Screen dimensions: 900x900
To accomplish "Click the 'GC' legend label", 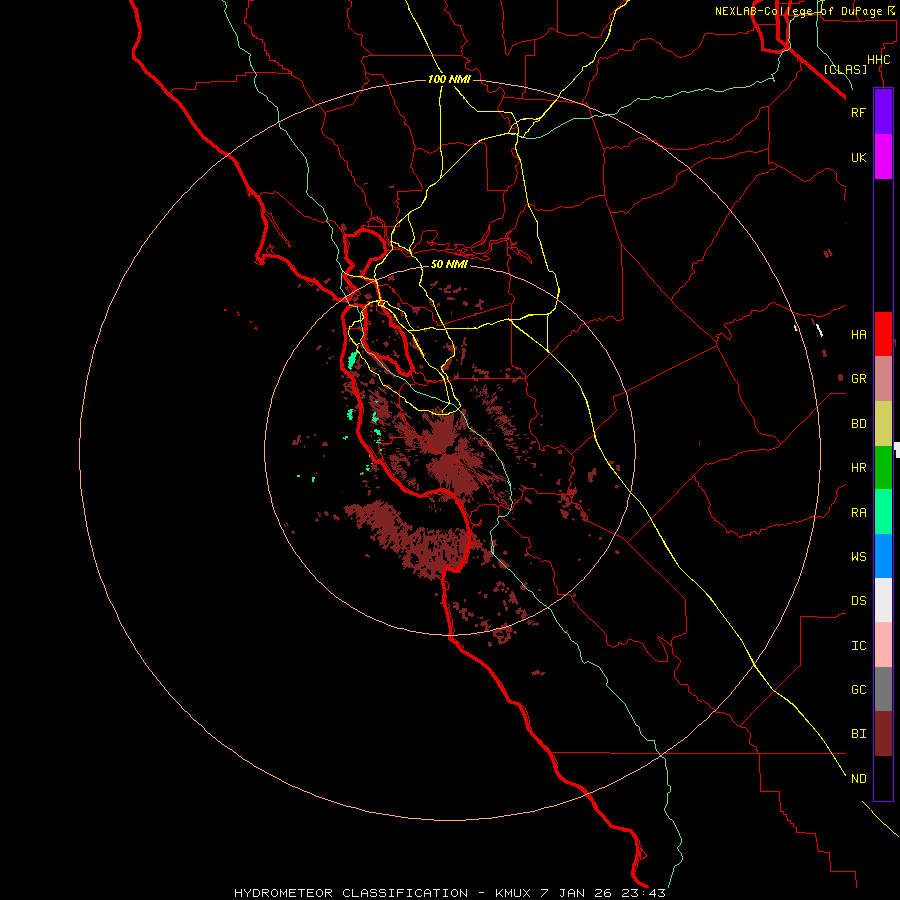I will 858,690.
